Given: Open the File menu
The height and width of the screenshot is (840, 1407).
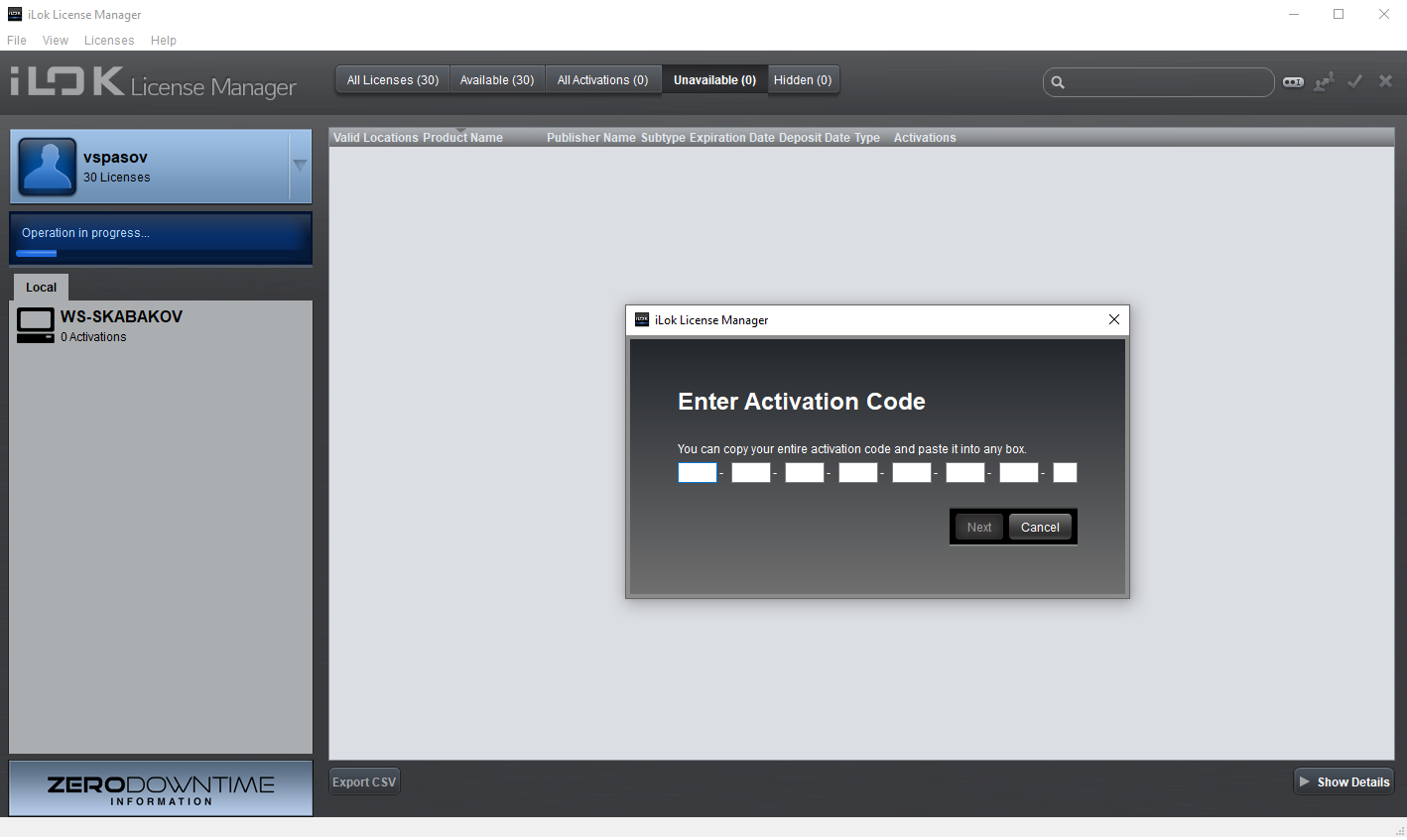Looking at the screenshot, I should pyautogui.click(x=17, y=41).
